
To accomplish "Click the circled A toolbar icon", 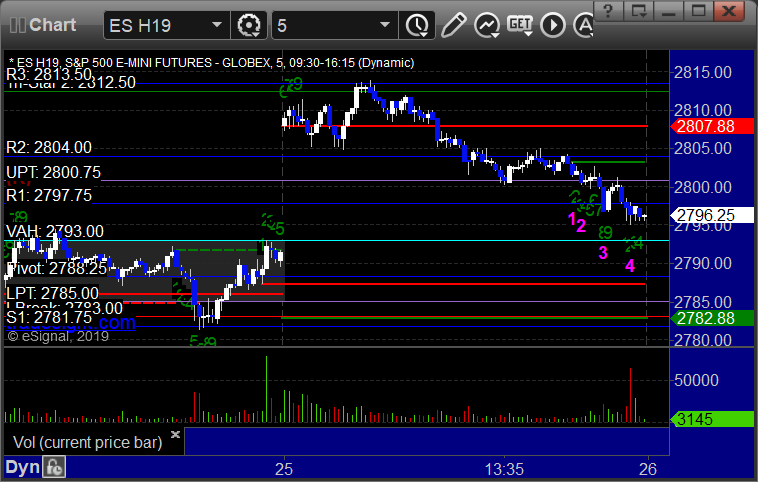I will (583, 25).
